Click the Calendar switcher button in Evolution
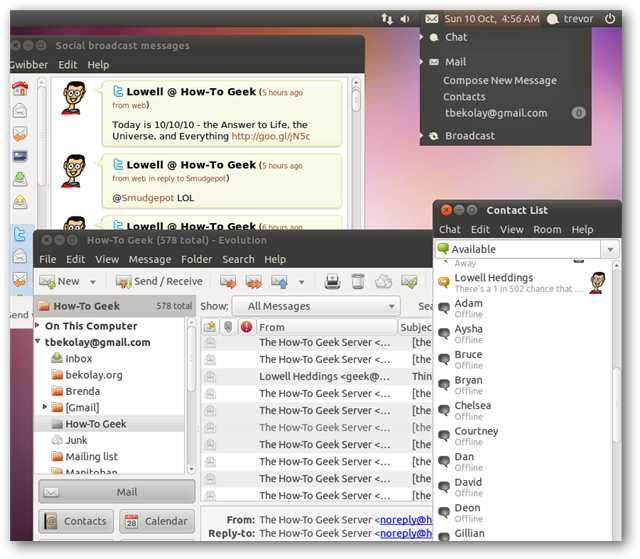Screen dimensions: 640x559 [157, 521]
